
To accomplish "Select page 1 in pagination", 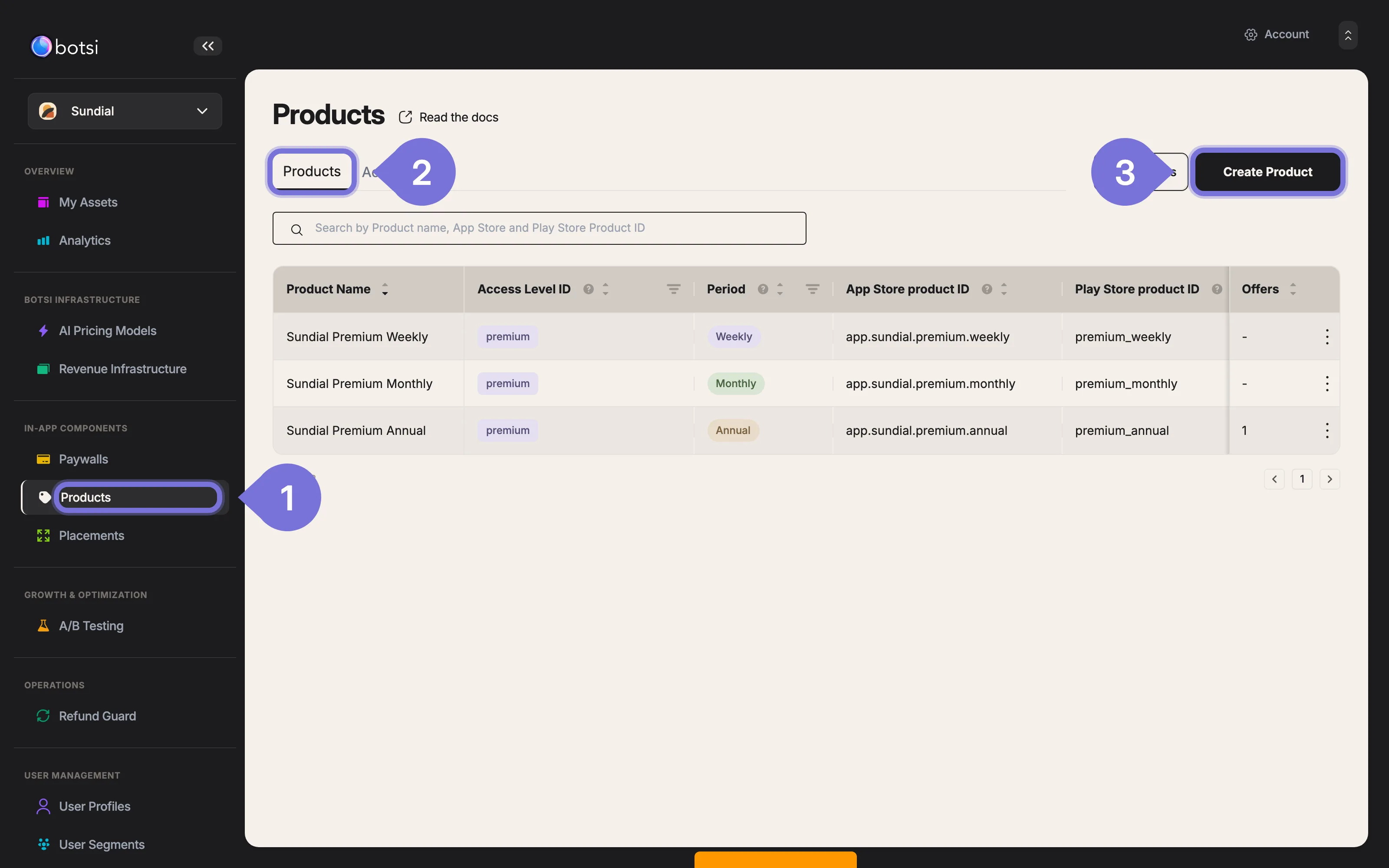I will tap(1302, 479).
